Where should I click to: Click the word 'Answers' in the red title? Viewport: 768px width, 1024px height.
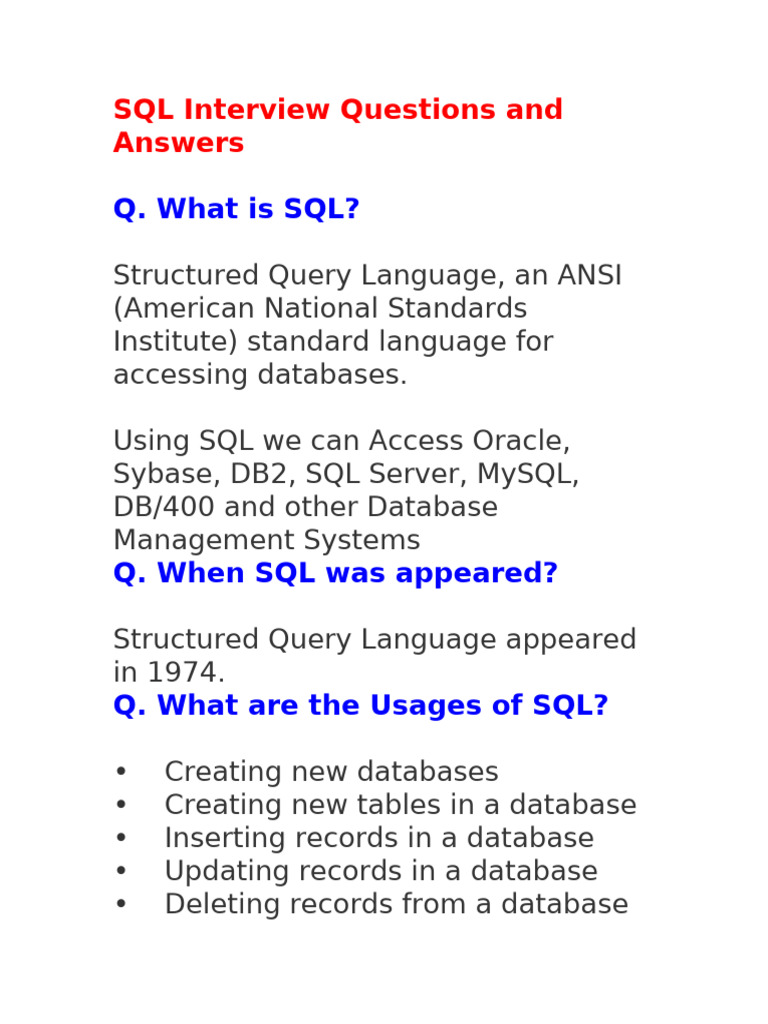[178, 143]
